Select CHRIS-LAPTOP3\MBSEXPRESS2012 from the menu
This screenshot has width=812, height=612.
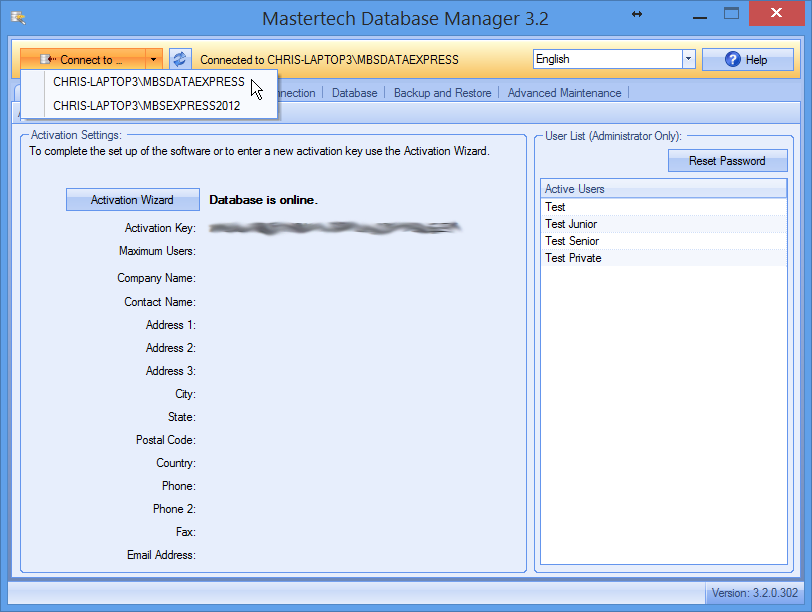coord(147,106)
